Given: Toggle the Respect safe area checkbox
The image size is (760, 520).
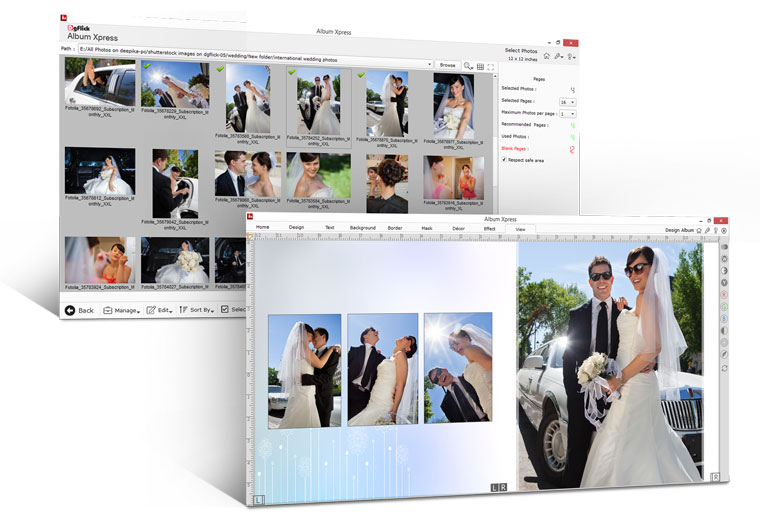Looking at the screenshot, I should pyautogui.click(x=504, y=159).
